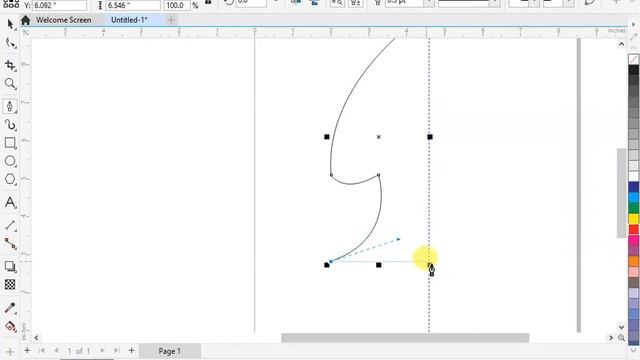Add a page before the current page

[x=27, y=351]
